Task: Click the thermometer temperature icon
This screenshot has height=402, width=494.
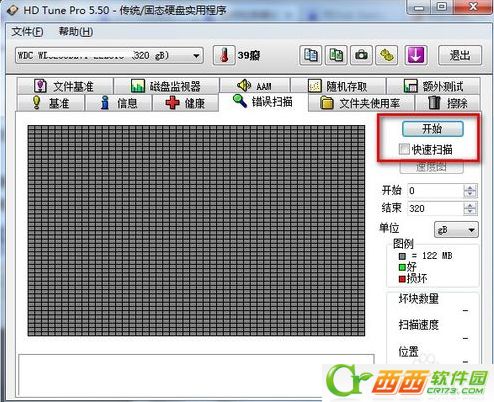Action: 224,55
